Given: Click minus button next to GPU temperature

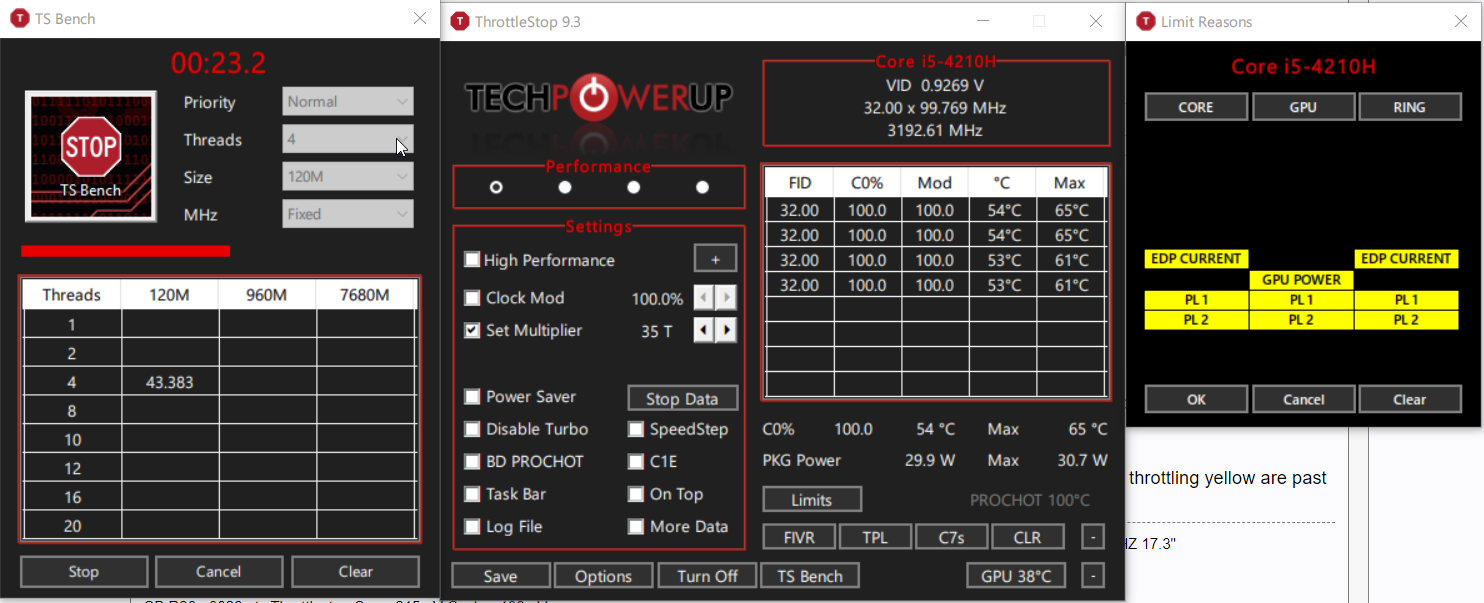Looking at the screenshot, I should (x=1093, y=576).
